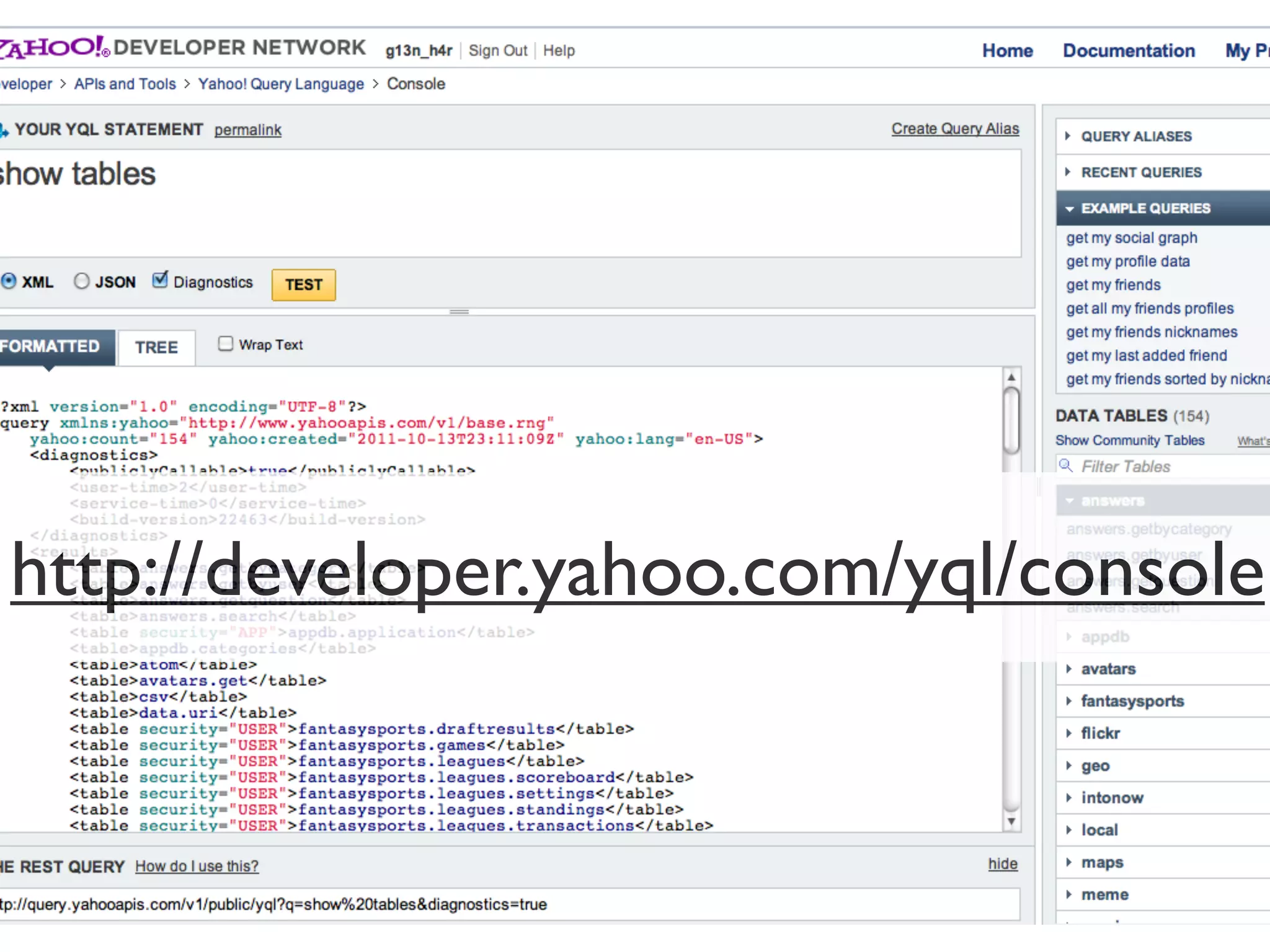Click the results scrollbar up arrow
Viewport: 1270px width, 952px height.
(1011, 377)
